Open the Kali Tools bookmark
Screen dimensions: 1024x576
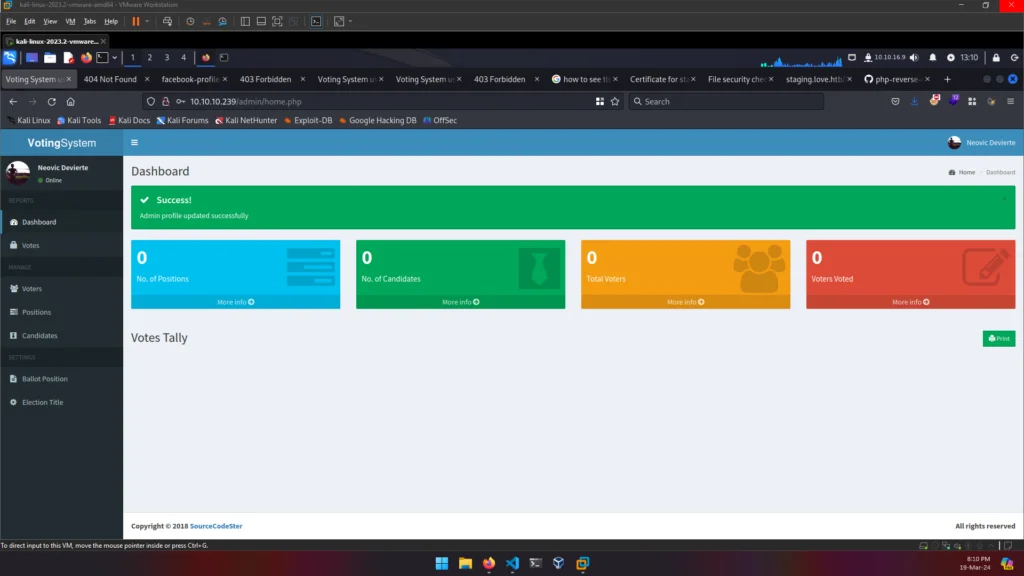tap(78, 120)
